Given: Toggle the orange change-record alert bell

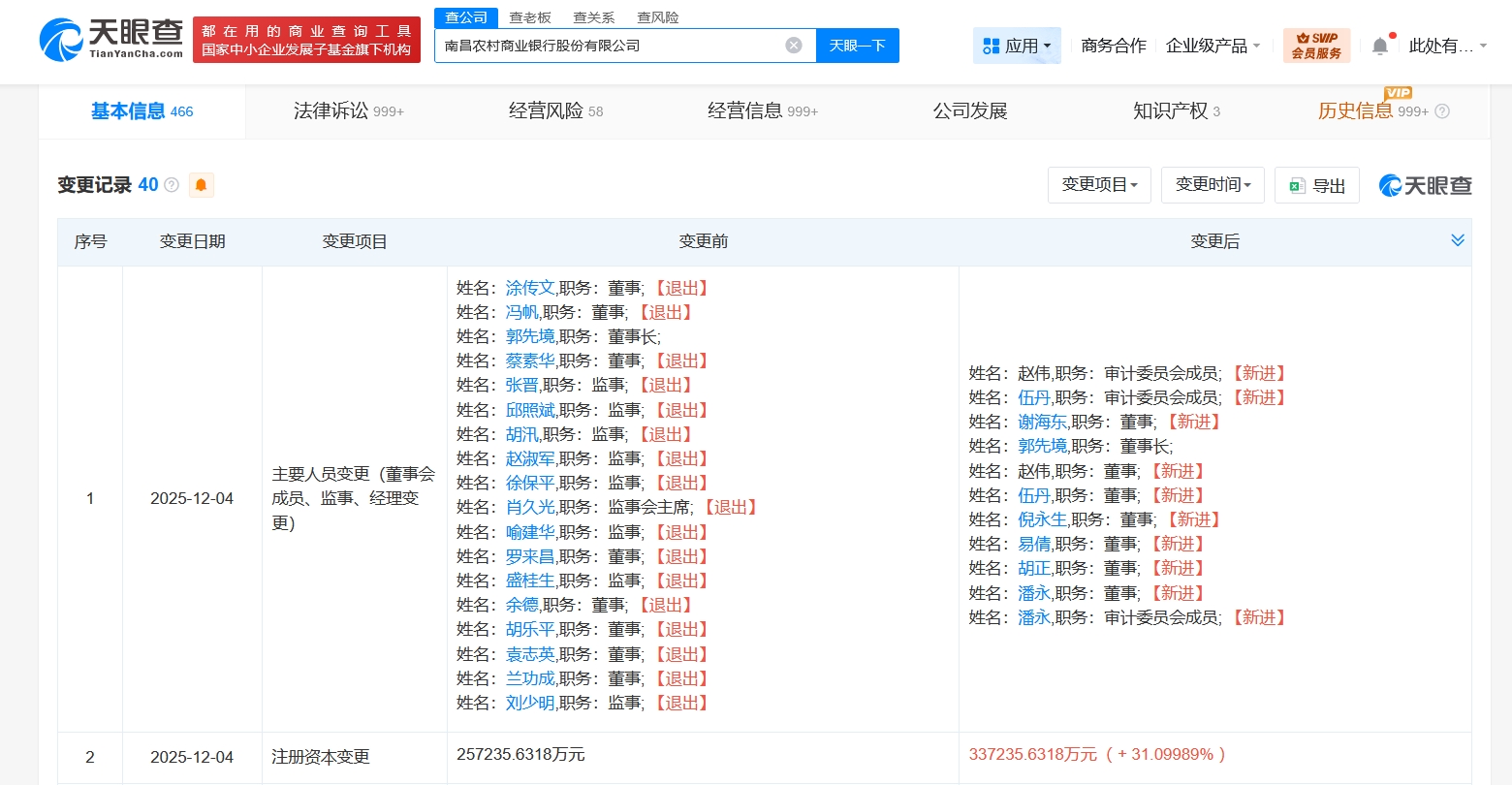Looking at the screenshot, I should tap(202, 185).
